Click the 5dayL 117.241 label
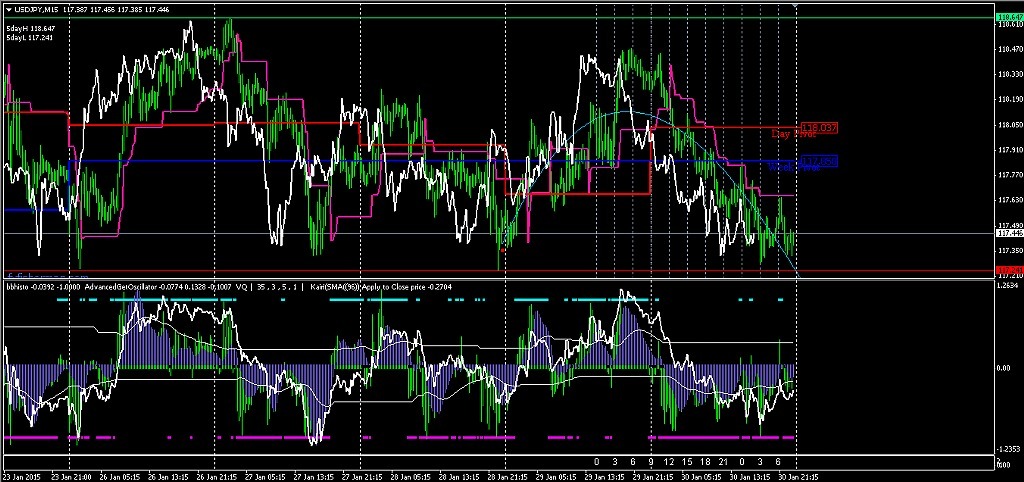The image size is (1024, 482). (30, 38)
